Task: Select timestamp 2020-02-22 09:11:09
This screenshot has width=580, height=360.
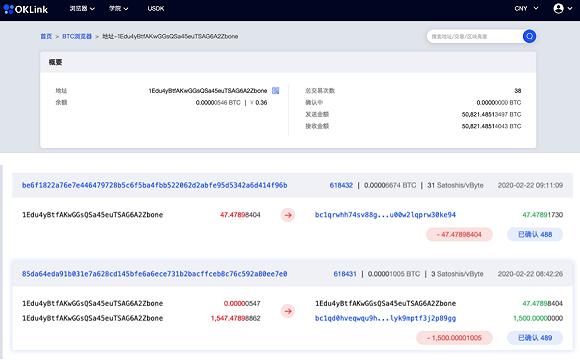Action: [x=530, y=185]
